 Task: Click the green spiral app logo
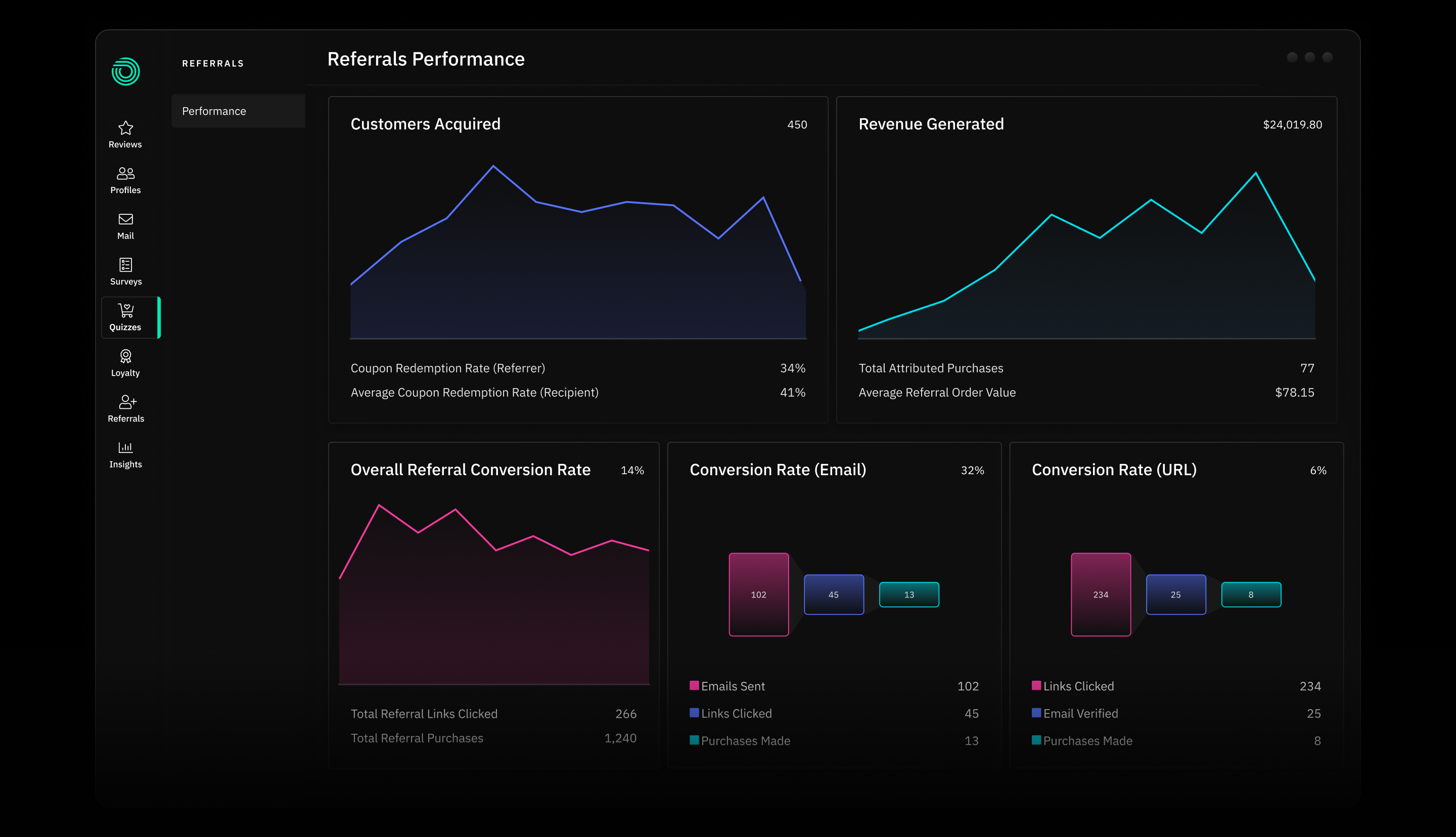[x=125, y=71]
